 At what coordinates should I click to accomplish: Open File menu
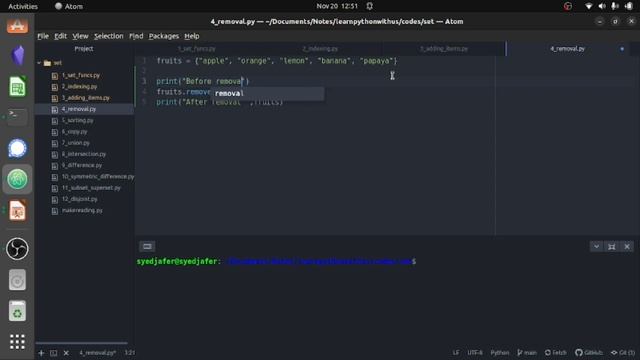coord(43,36)
